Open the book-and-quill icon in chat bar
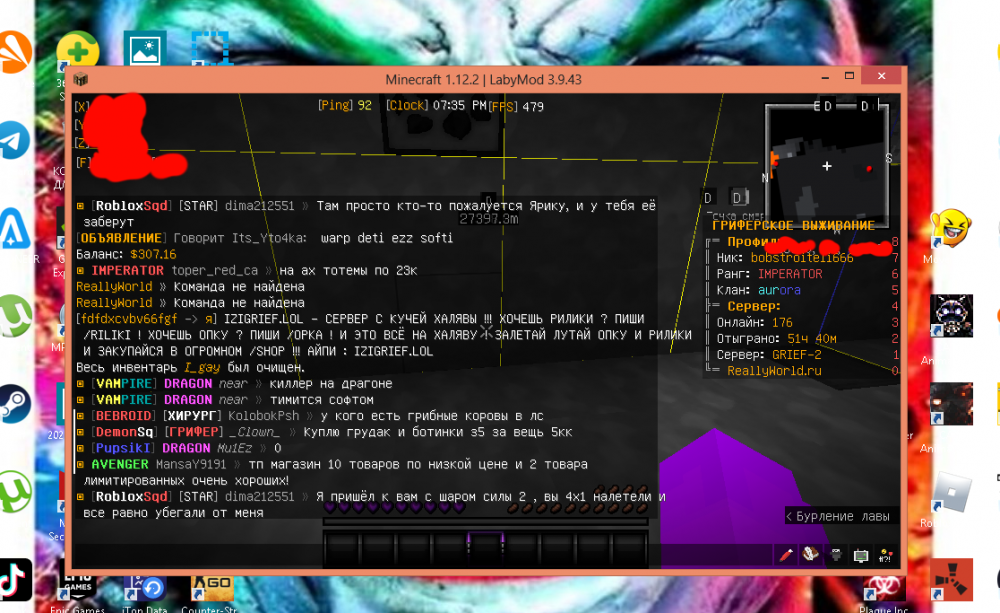The image size is (1000, 613). tap(811, 555)
